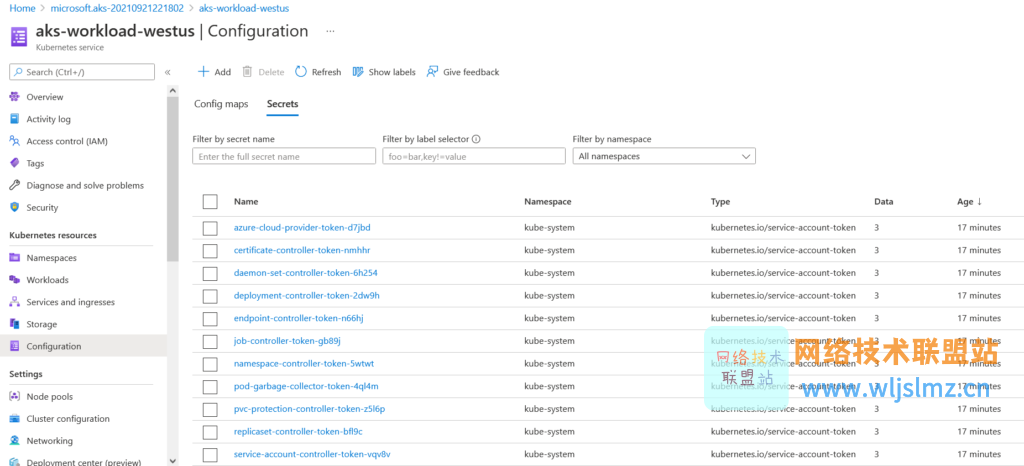Click the Refresh icon in toolbar
The image size is (1024, 466).
300,72
